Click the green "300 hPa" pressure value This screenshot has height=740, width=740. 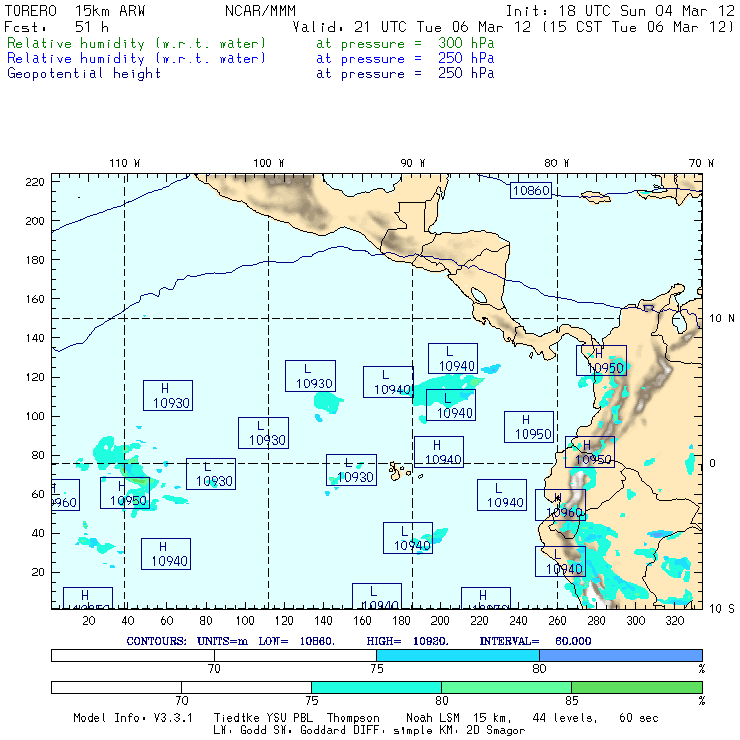[466, 43]
